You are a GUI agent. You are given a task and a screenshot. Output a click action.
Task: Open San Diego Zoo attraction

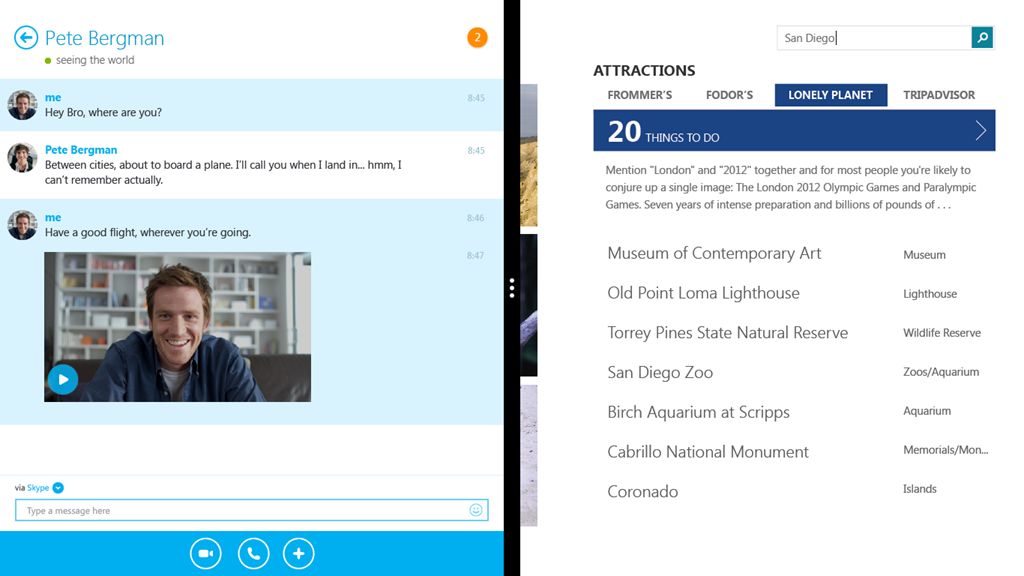660,372
